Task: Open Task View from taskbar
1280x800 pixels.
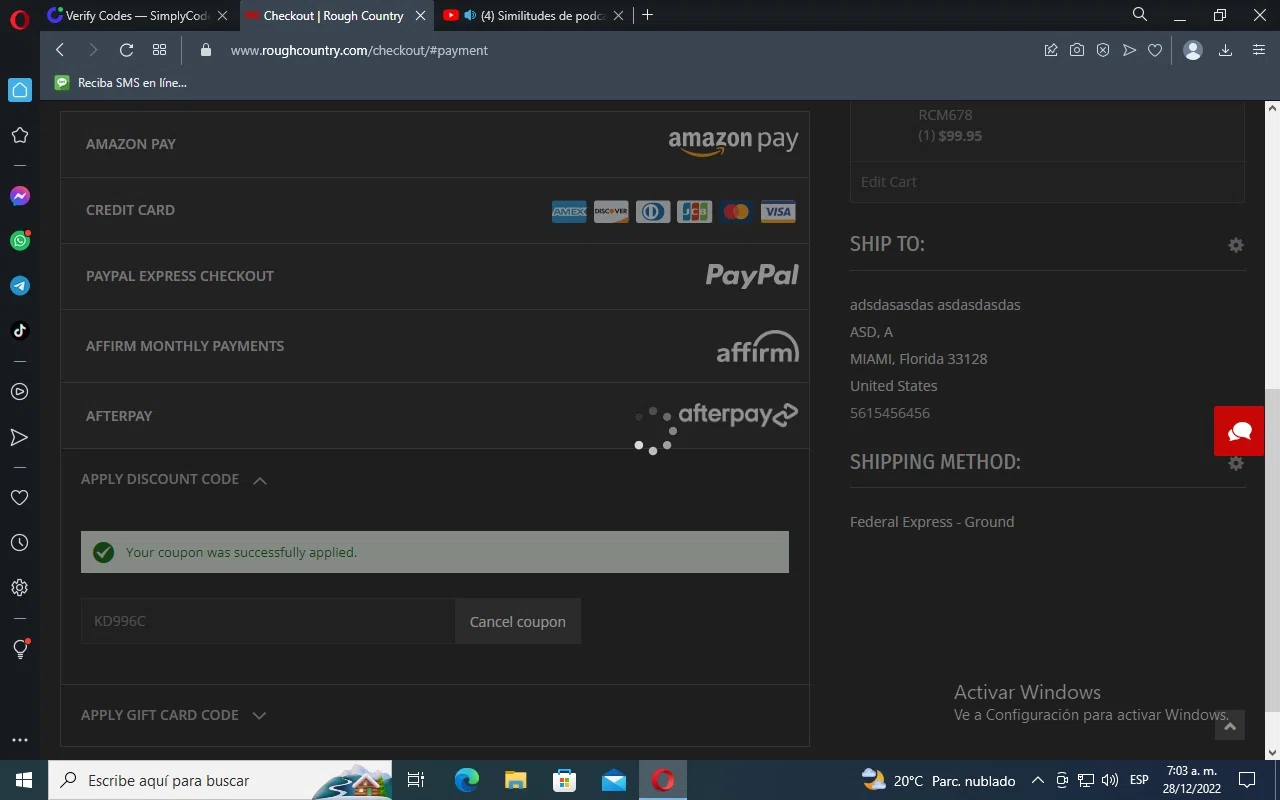Action: (416, 780)
